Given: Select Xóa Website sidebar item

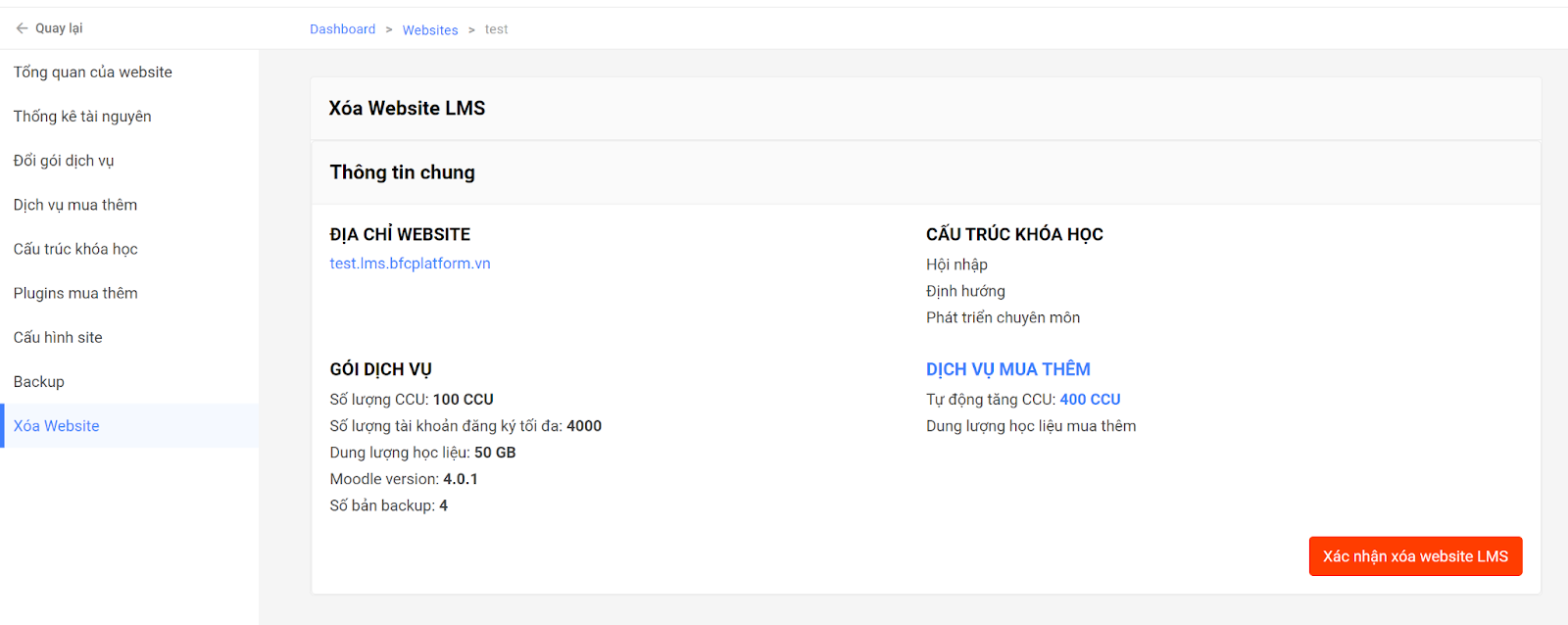Looking at the screenshot, I should 129,426.
